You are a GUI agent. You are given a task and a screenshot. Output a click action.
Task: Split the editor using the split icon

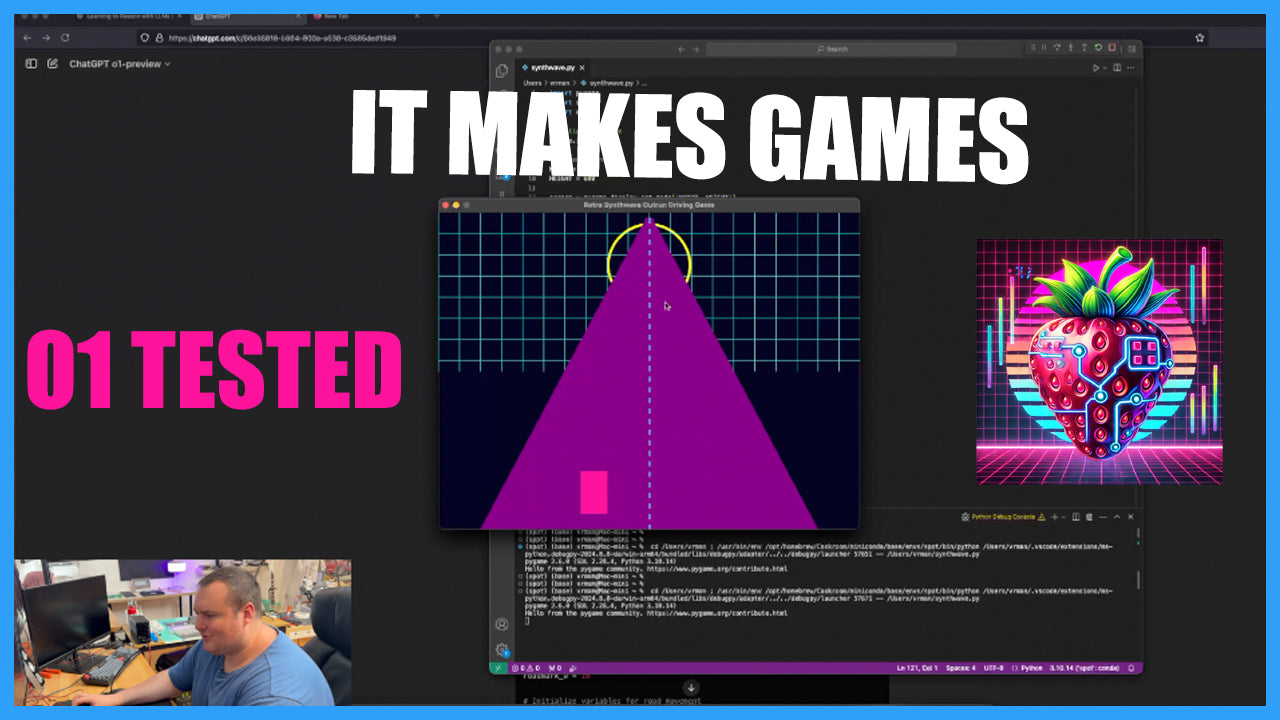click(x=1117, y=67)
